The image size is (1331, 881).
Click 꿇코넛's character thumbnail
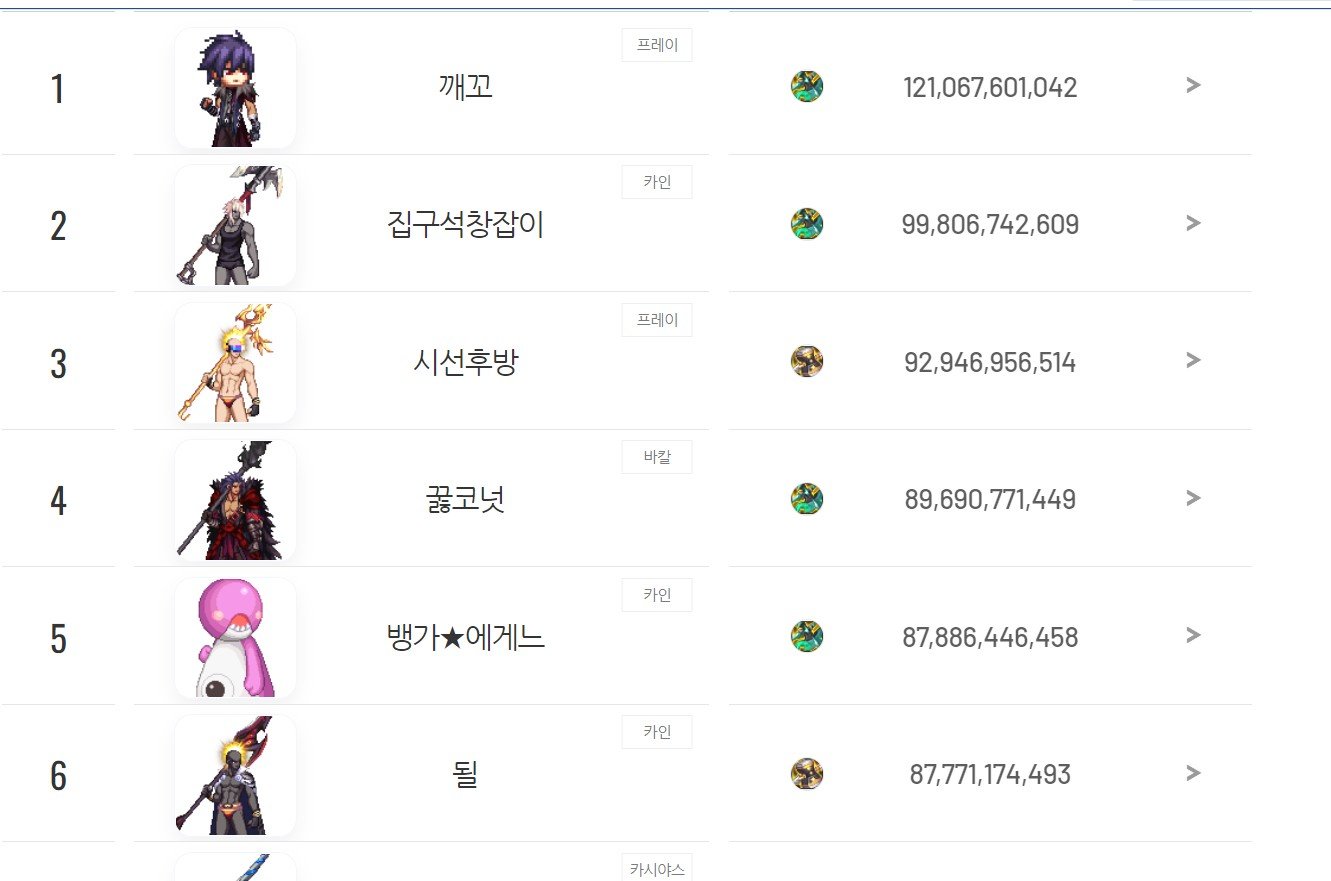(x=235, y=499)
